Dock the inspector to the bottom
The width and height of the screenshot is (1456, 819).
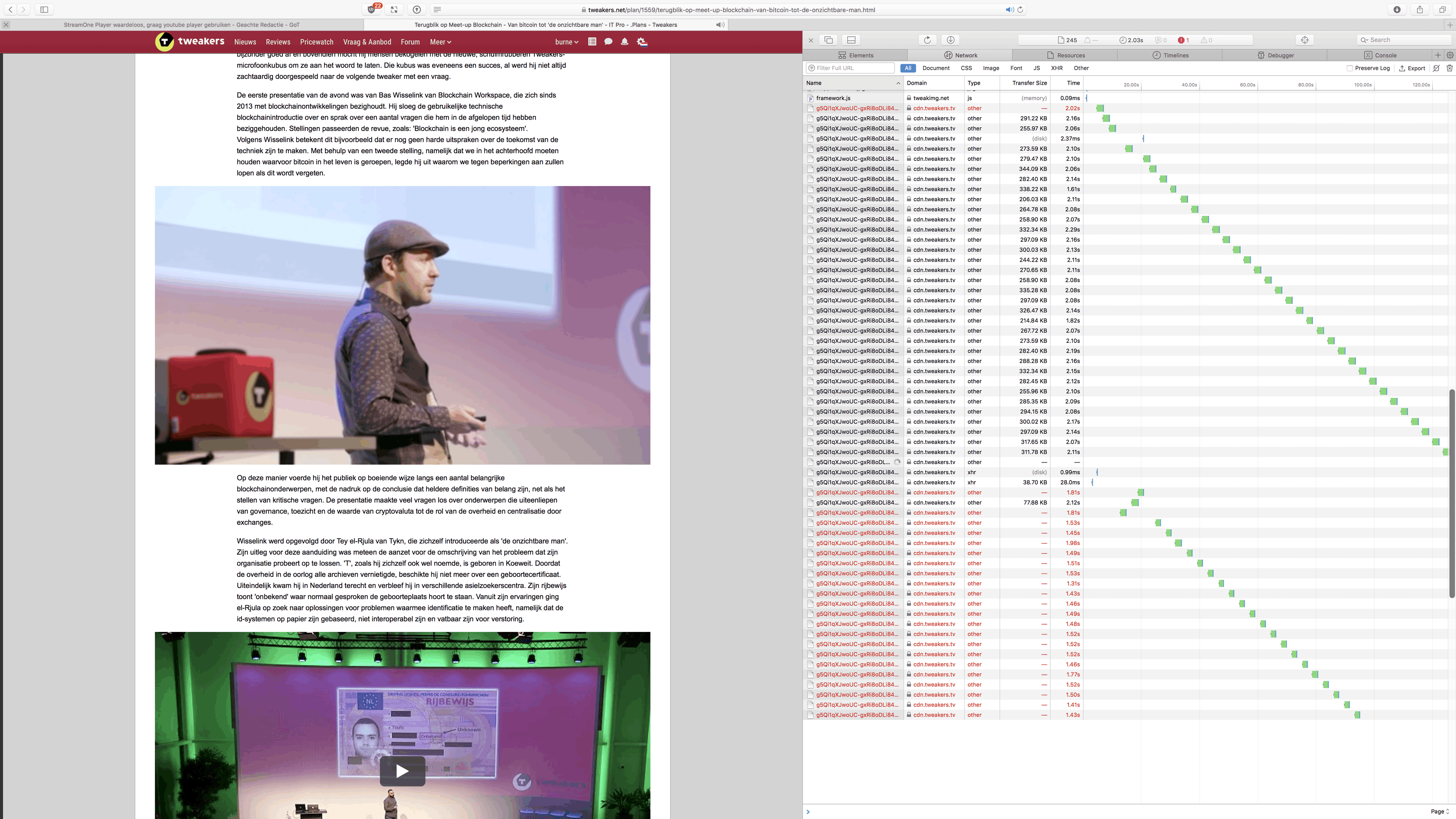pyautogui.click(x=851, y=40)
